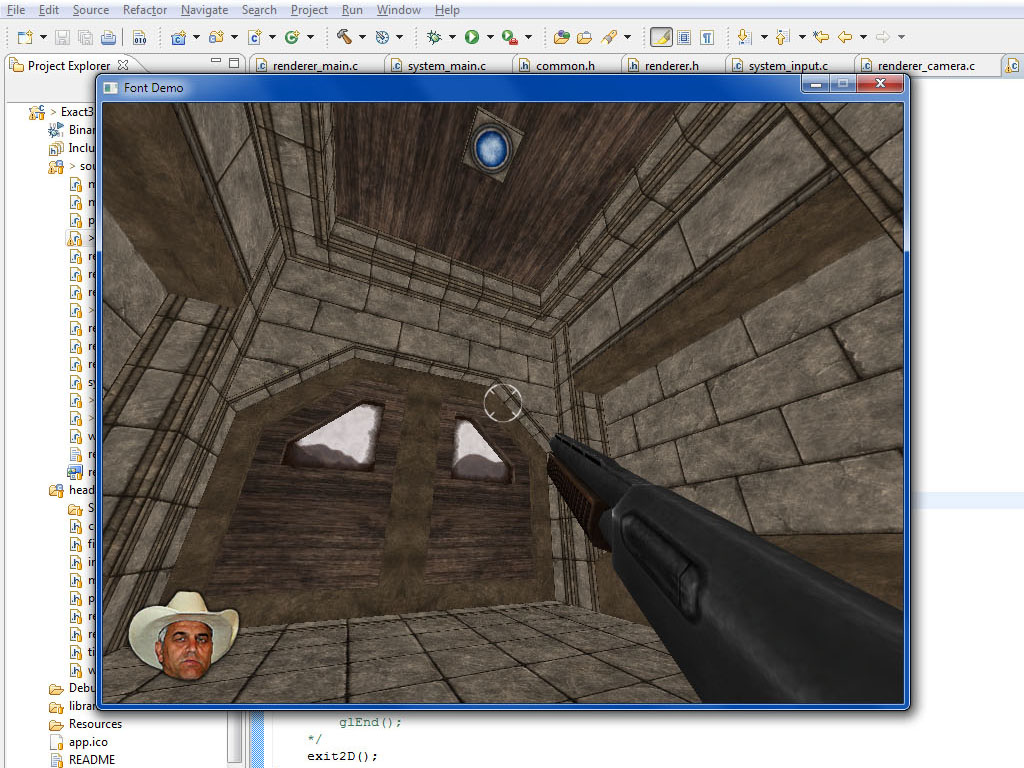Switch to the system_input.c editor tab
The image size is (1024, 768).
coord(788,65)
